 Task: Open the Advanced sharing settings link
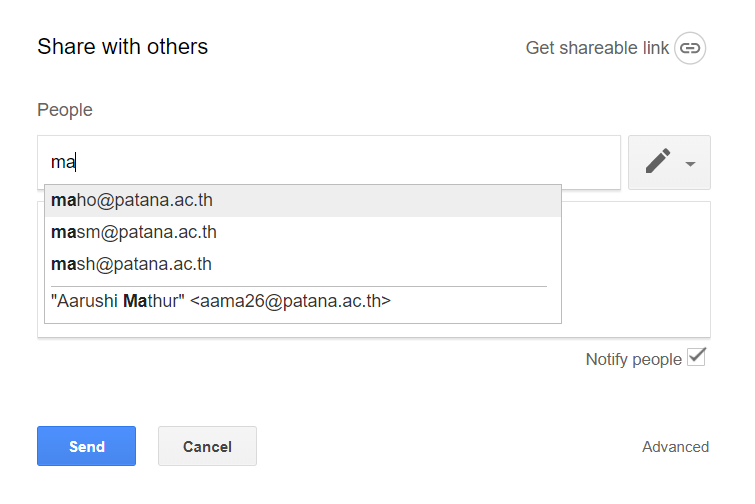click(675, 447)
